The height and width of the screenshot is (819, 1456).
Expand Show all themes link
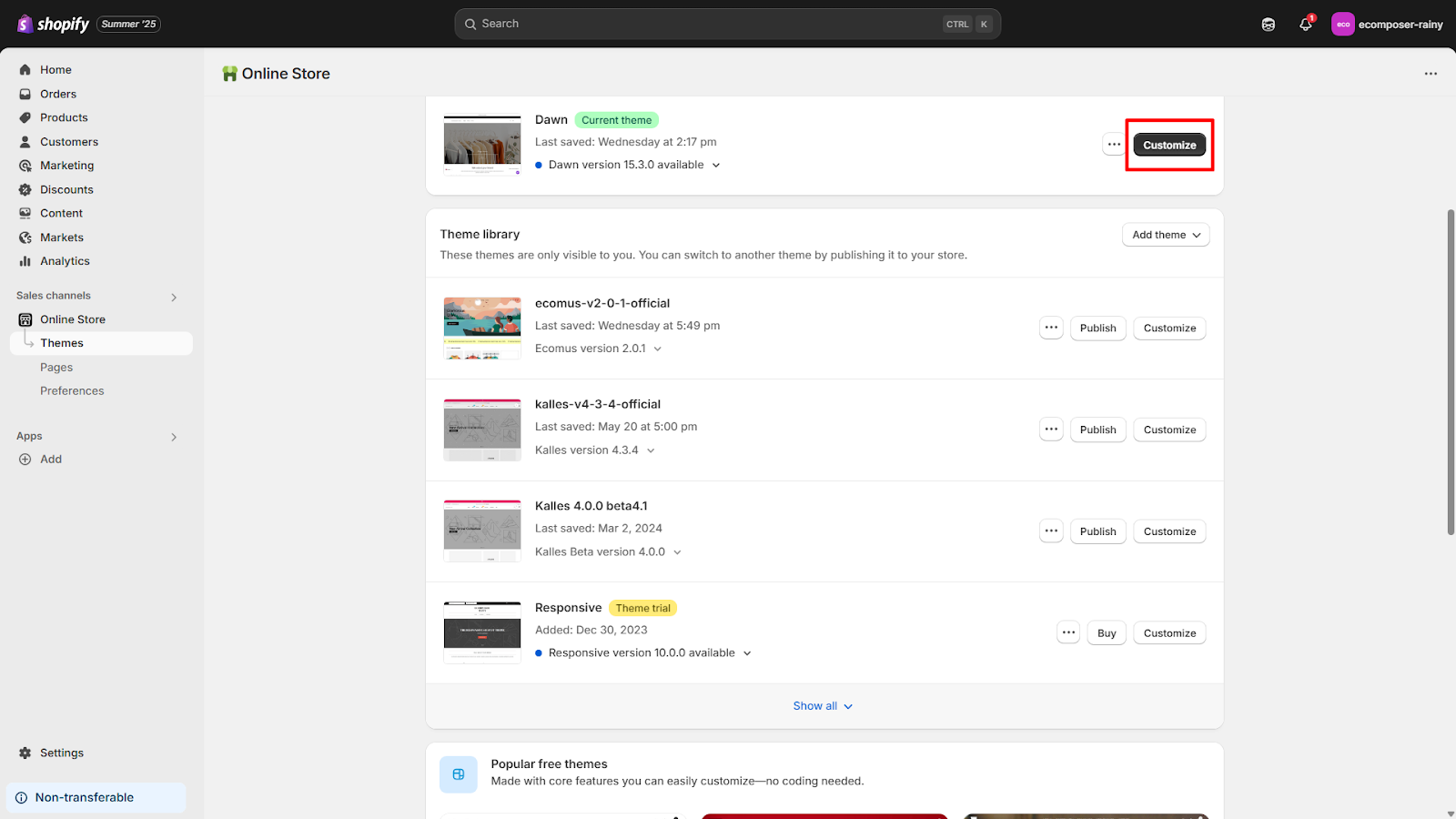824,706
